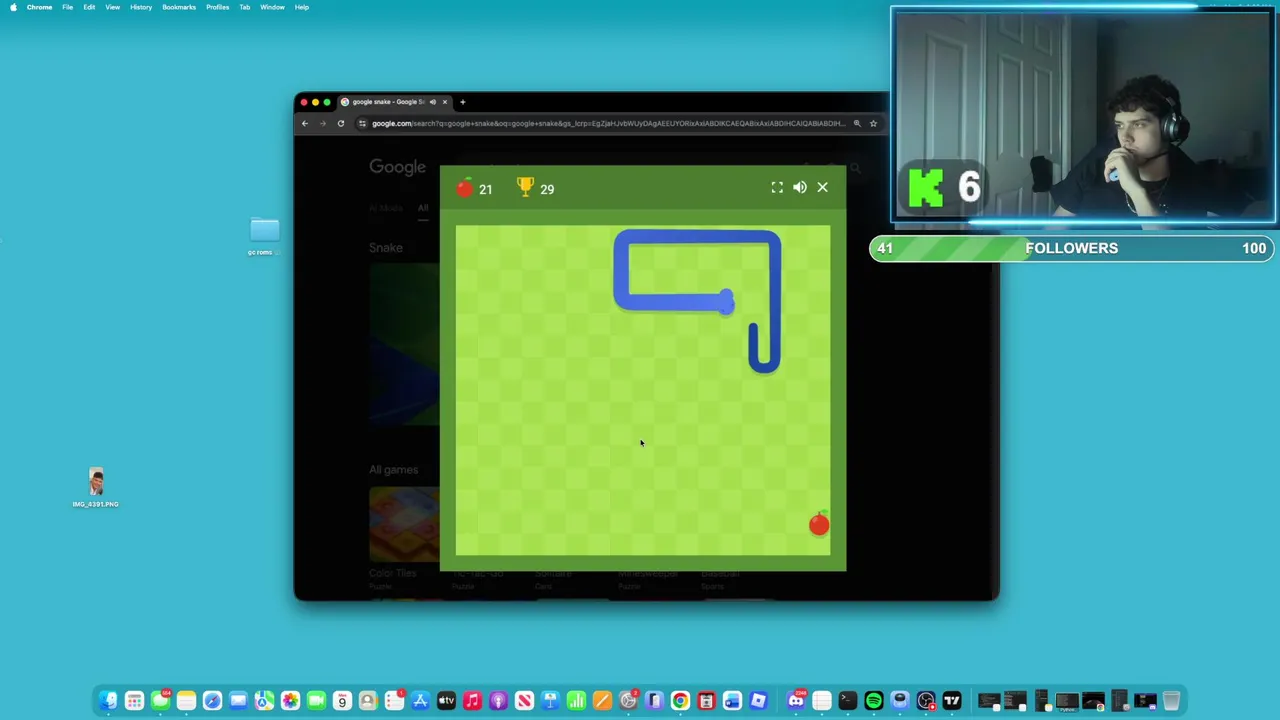The width and height of the screenshot is (1280, 720).
Task: Open Keynote from the dock
Action: [x=550, y=700]
